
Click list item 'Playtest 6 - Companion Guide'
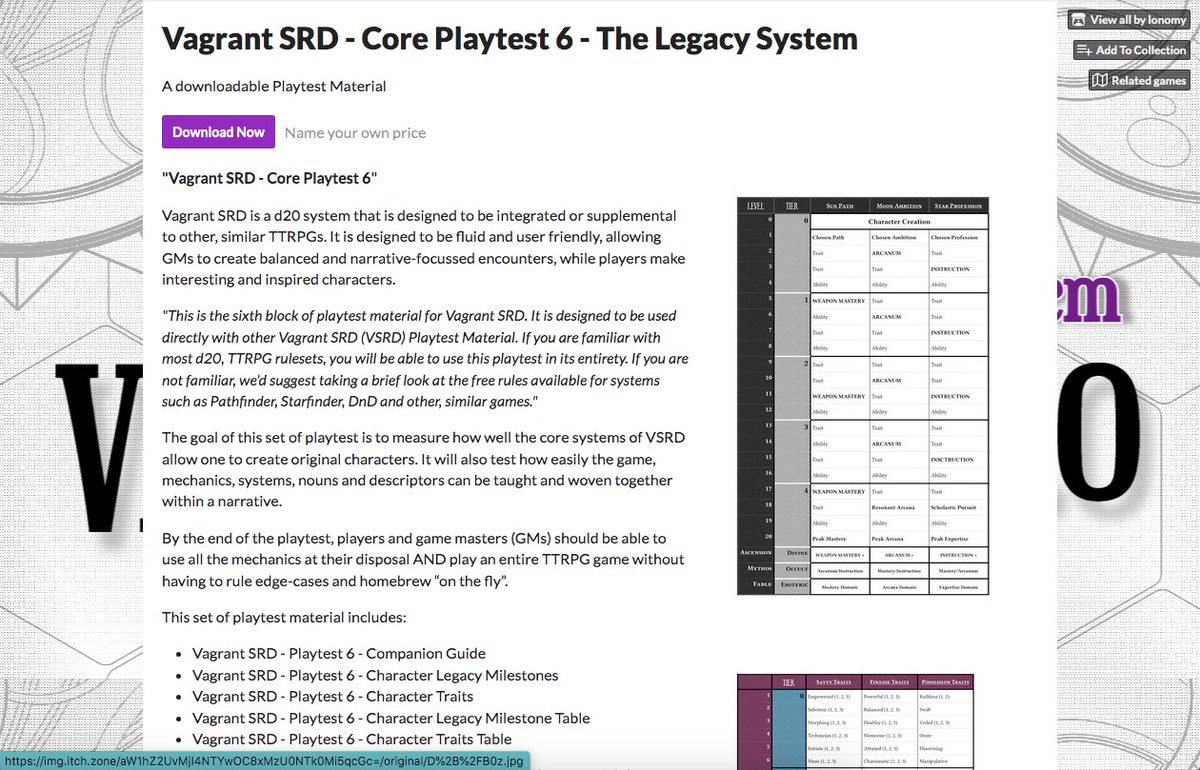339,654
